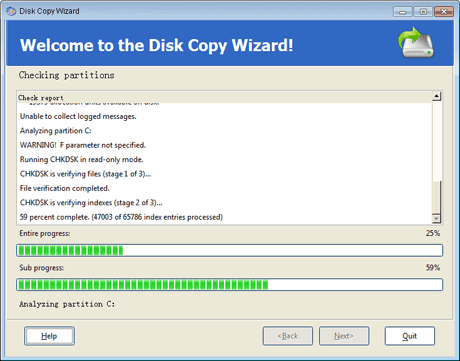Quit the Disk Copy Wizard
This screenshot has height=361, width=460.
(x=410, y=336)
